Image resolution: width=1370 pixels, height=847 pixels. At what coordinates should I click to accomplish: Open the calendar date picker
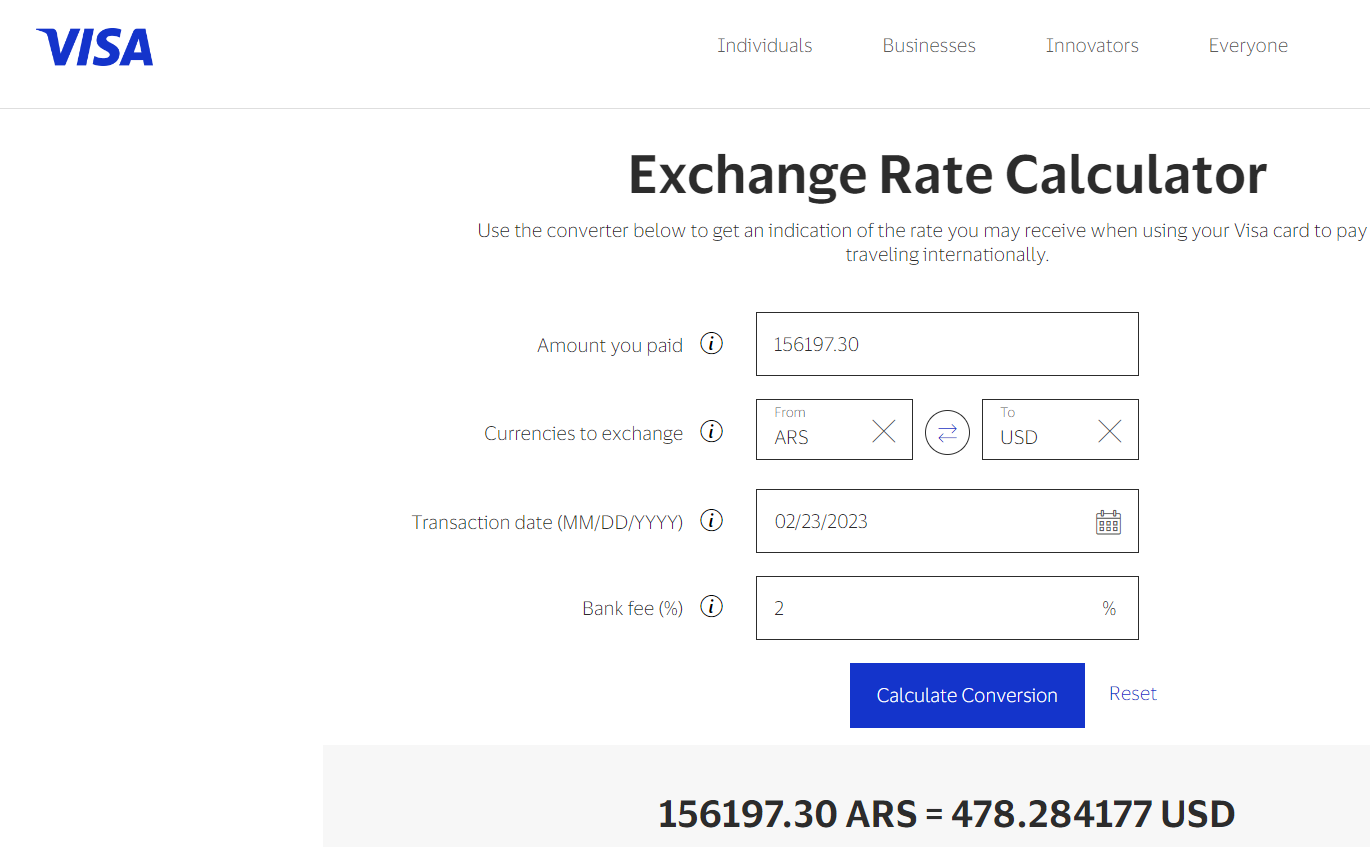(1108, 522)
